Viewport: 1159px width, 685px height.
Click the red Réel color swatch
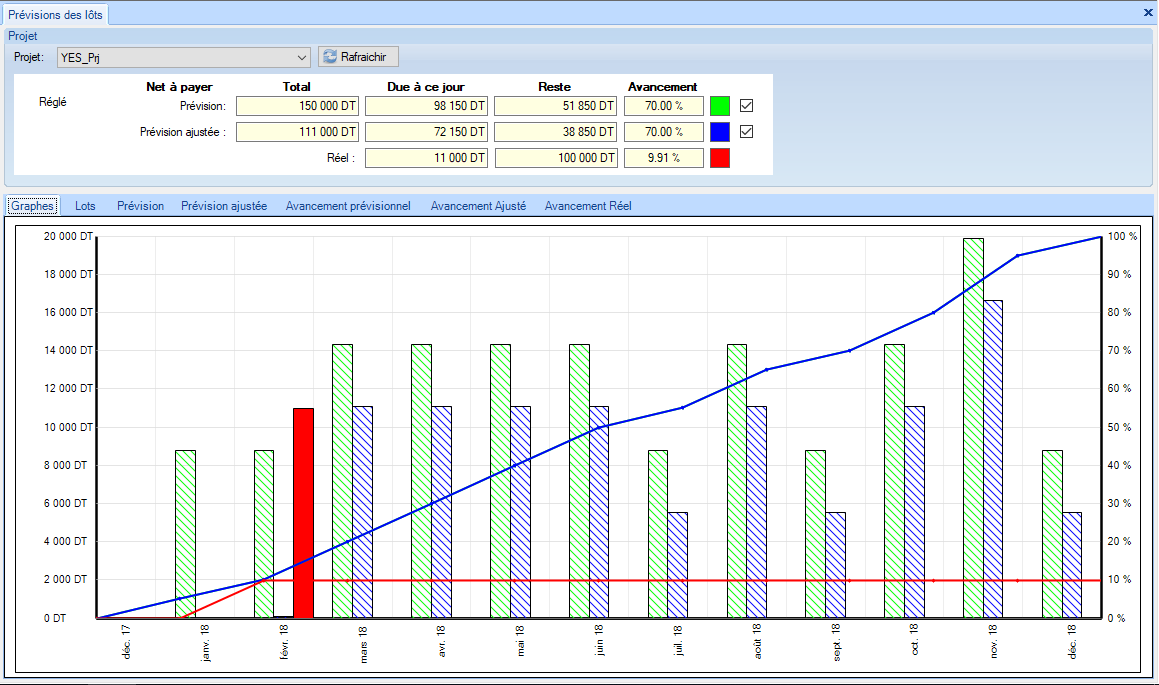[720, 157]
